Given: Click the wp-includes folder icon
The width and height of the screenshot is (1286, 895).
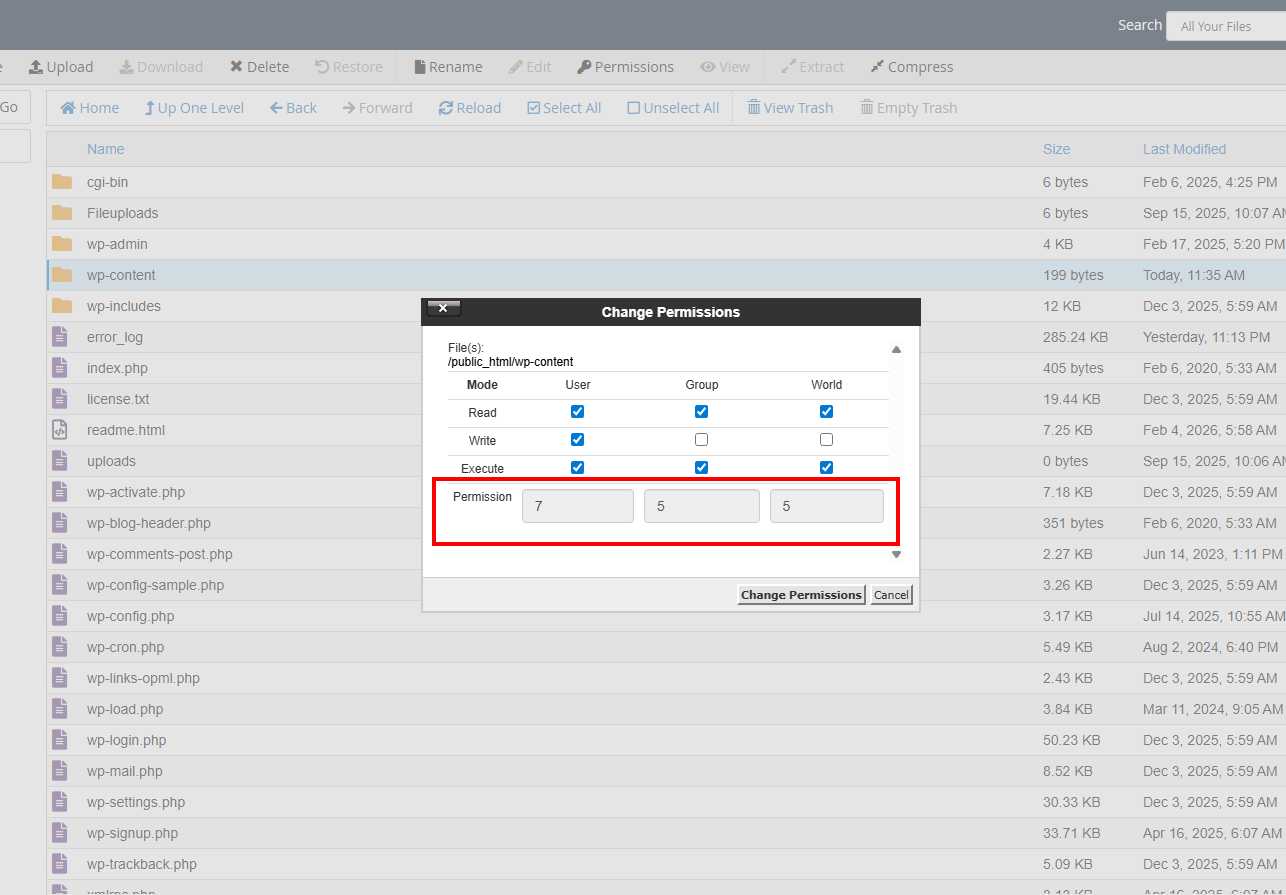Looking at the screenshot, I should 62,306.
